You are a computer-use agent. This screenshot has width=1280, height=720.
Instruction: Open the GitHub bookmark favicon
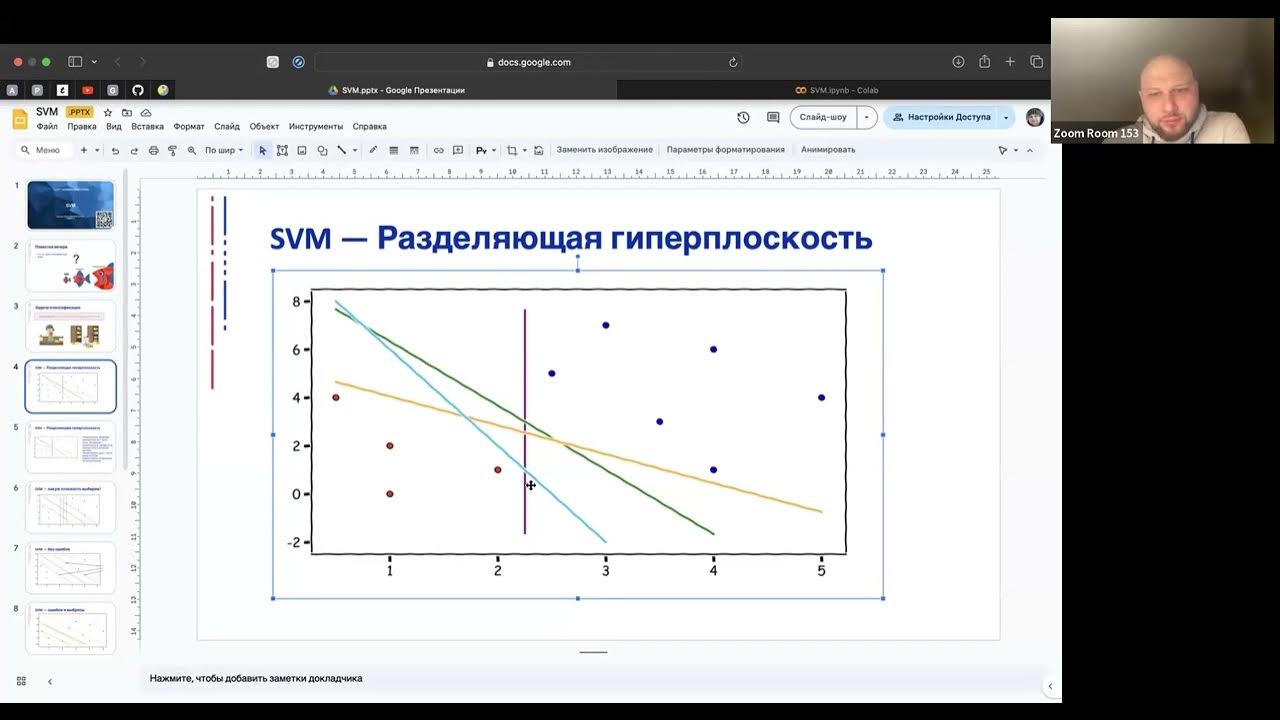[138, 90]
